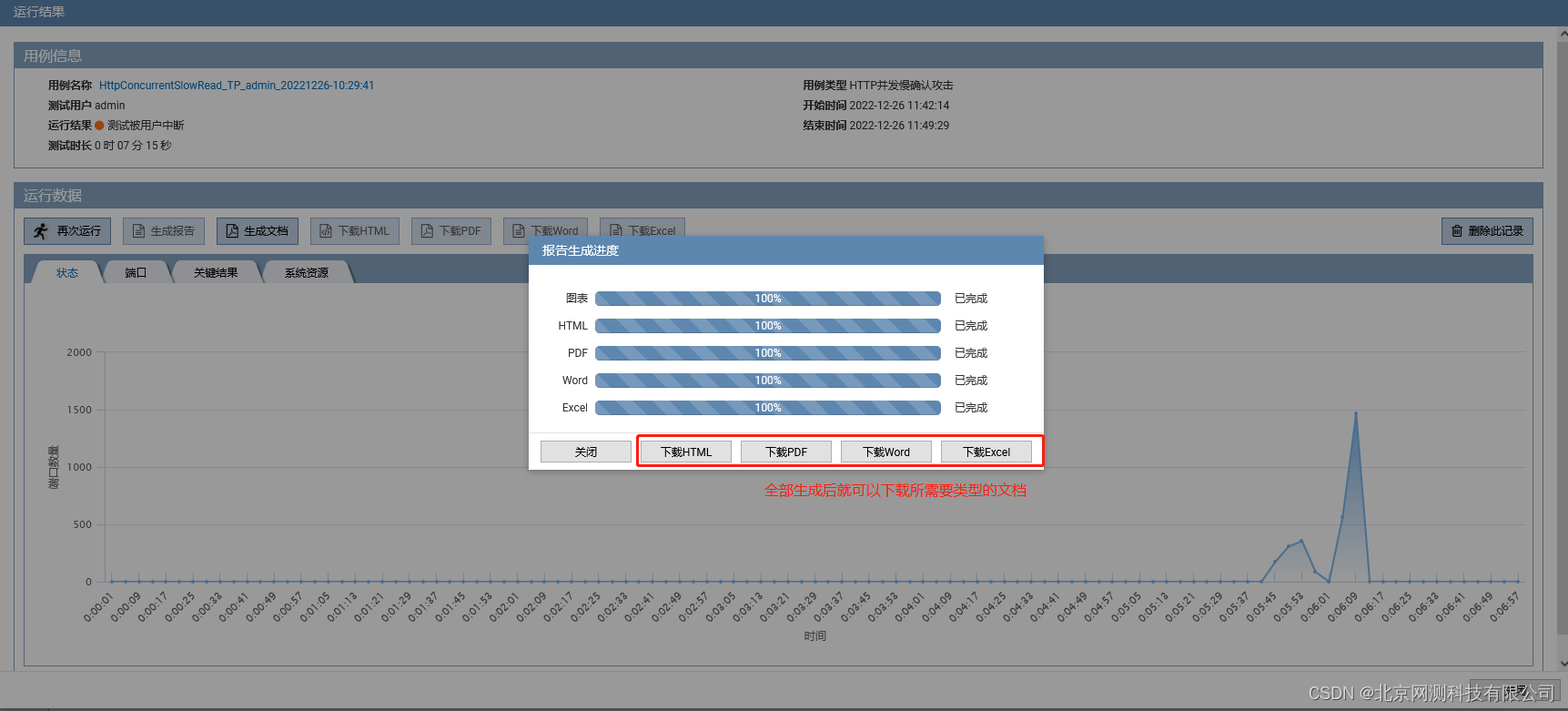The image size is (1568, 711).
Task: Click the HTML file icon on toolbar 下载HTML
Action: pyautogui.click(x=326, y=231)
